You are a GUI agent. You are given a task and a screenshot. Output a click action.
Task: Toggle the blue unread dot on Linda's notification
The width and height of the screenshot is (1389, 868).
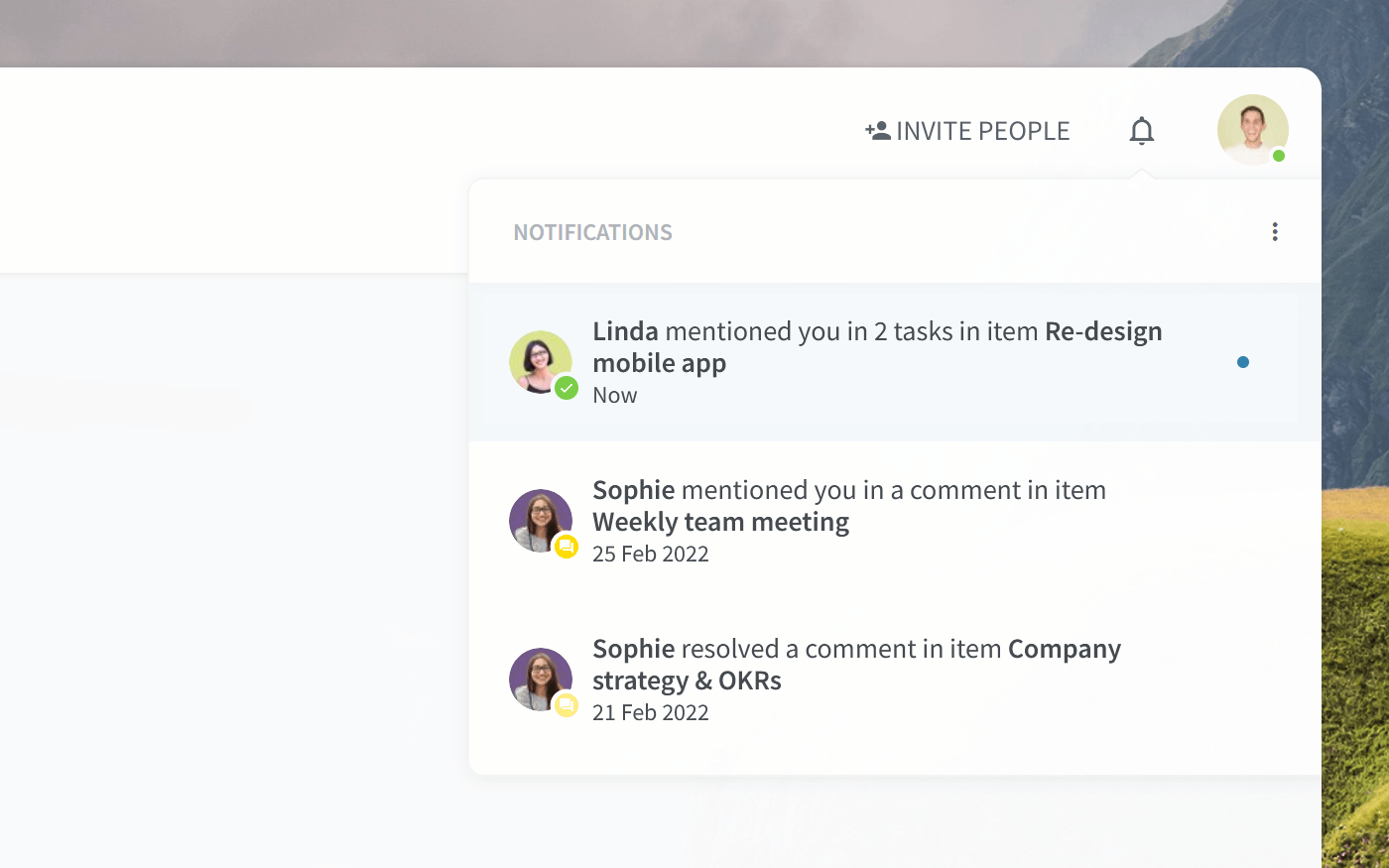pos(1243,362)
